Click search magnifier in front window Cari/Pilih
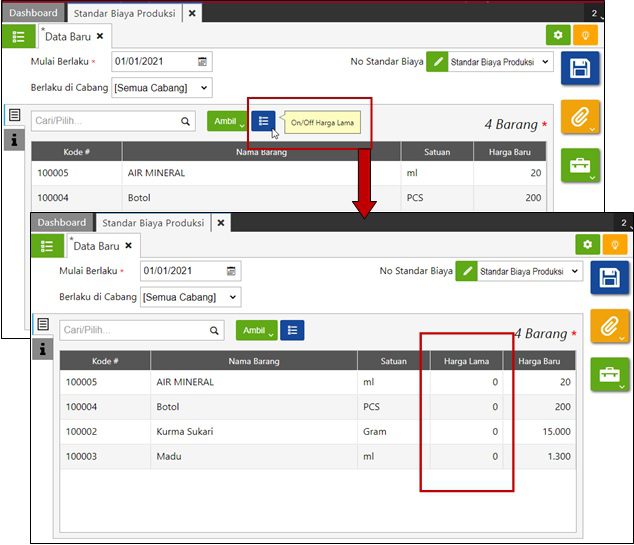Viewport: 634px width, 545px height. point(214,330)
